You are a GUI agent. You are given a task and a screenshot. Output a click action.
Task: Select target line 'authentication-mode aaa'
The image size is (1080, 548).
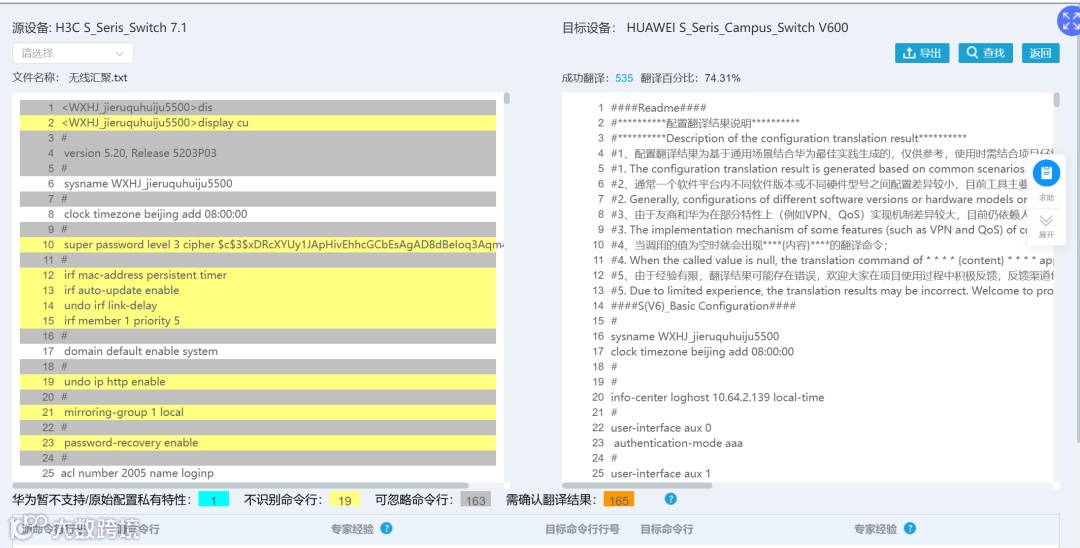click(x=678, y=443)
